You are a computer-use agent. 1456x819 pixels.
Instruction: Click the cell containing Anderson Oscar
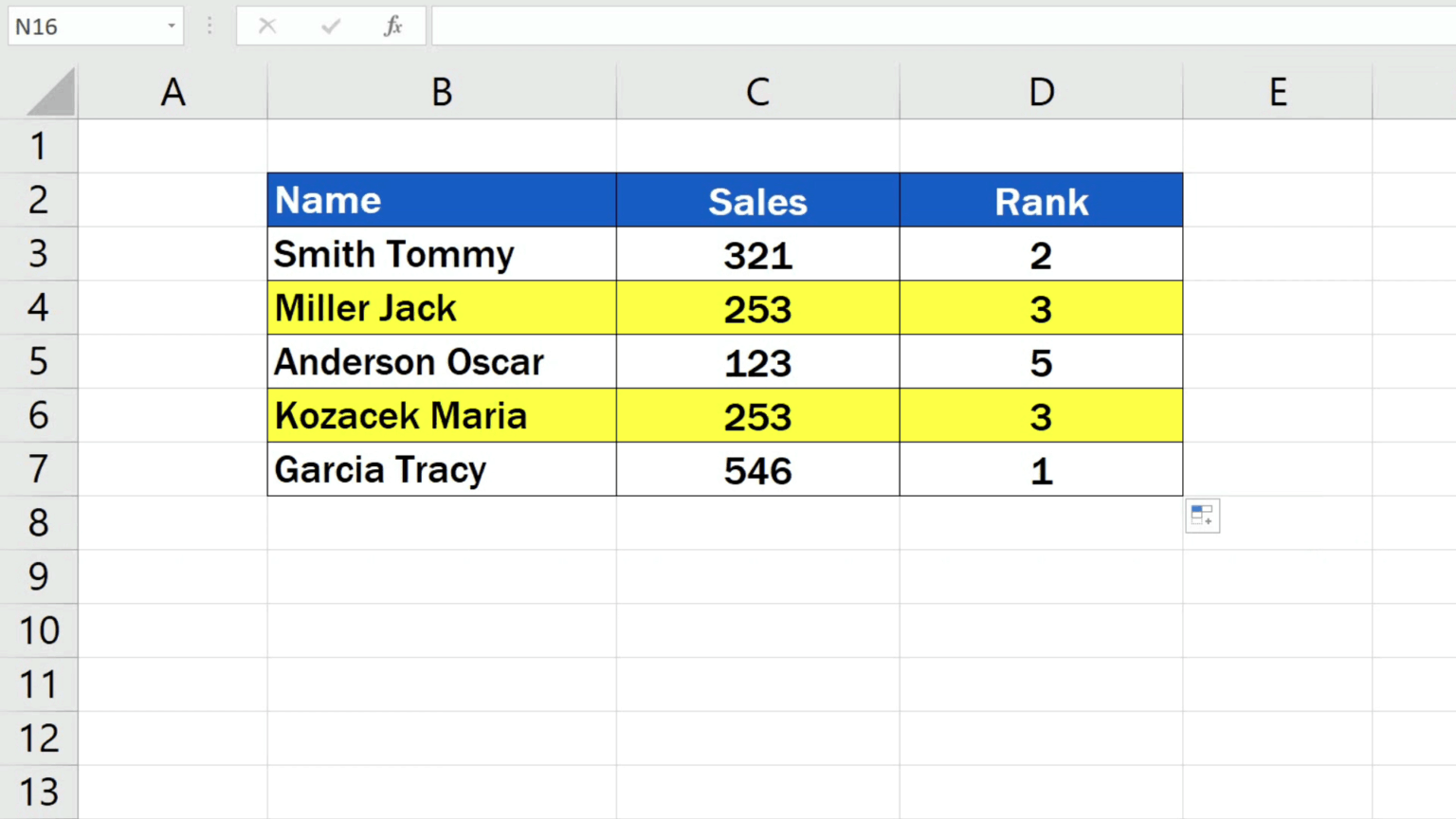[x=442, y=362]
